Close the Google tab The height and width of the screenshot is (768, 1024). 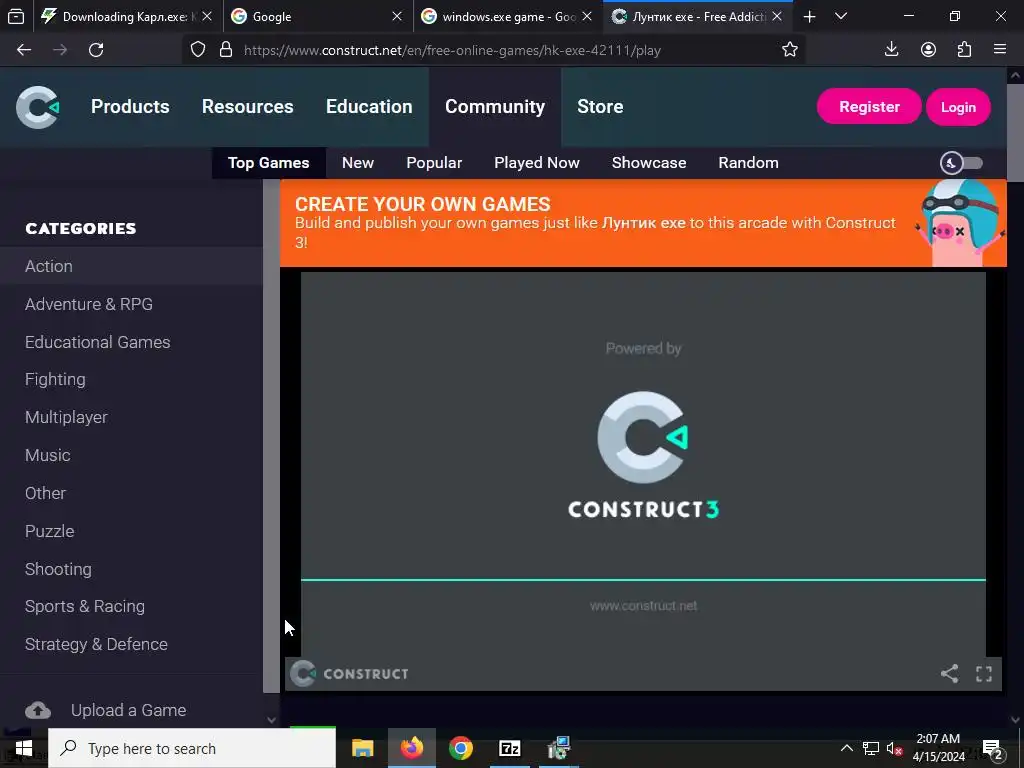pos(397,16)
